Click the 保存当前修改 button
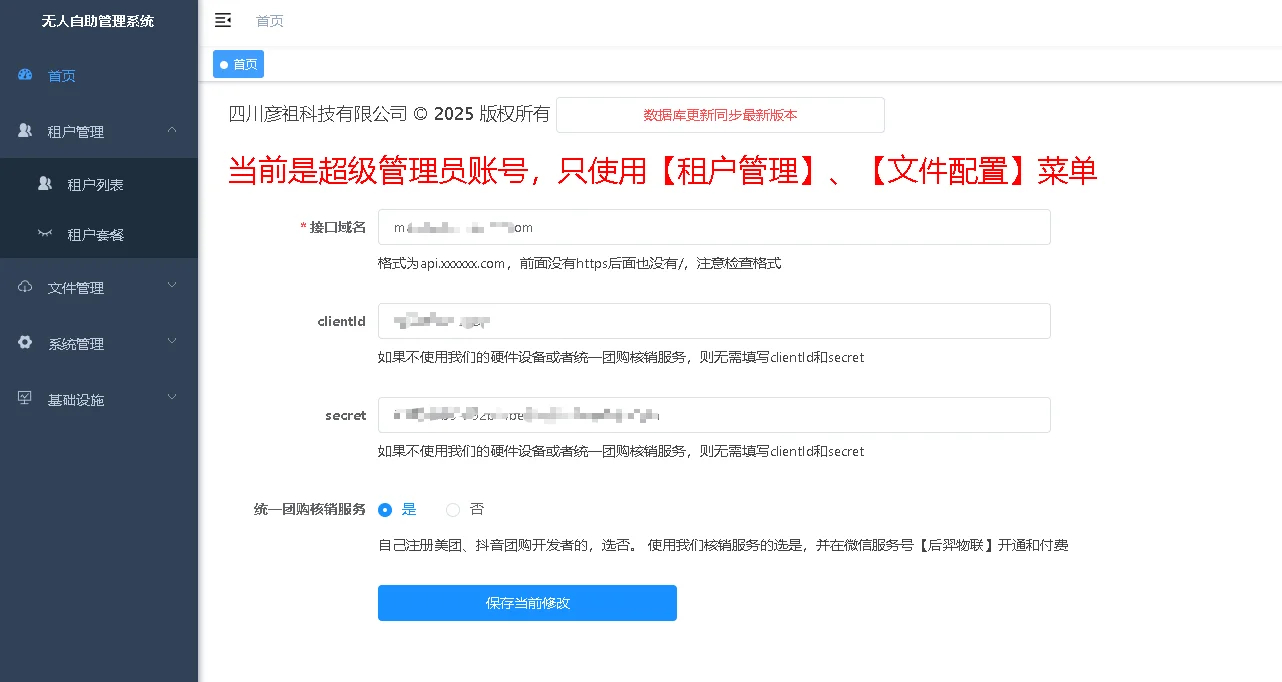The height and width of the screenshot is (682, 1282). [x=527, y=603]
